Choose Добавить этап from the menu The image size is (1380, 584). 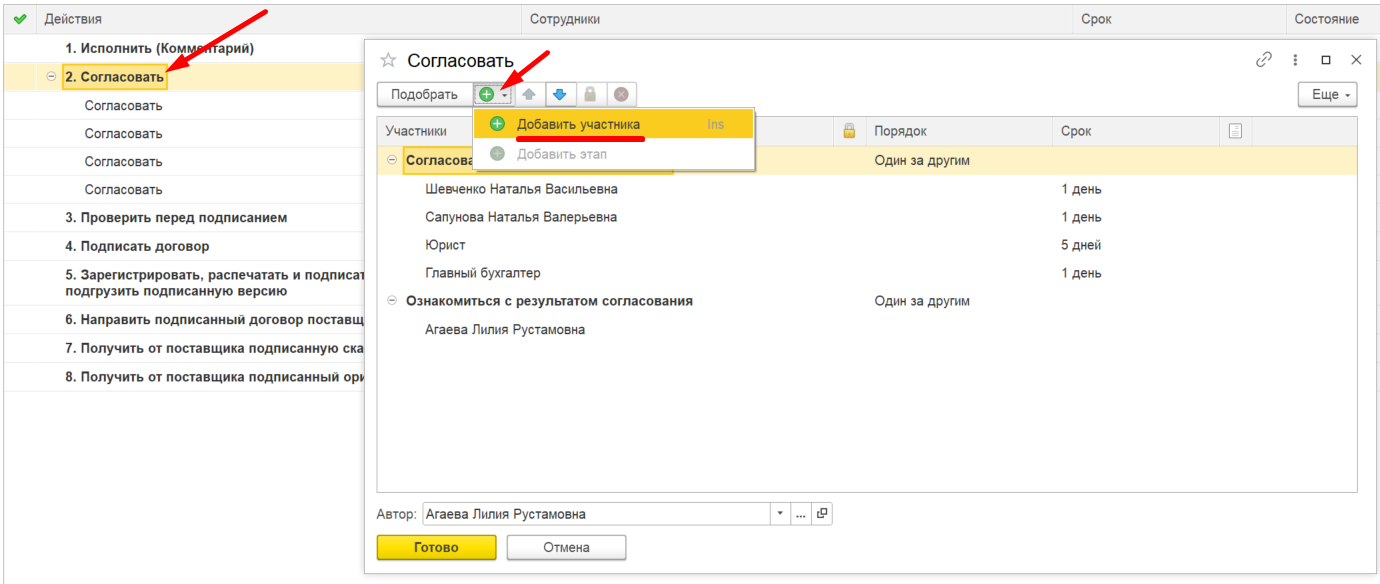point(613,154)
